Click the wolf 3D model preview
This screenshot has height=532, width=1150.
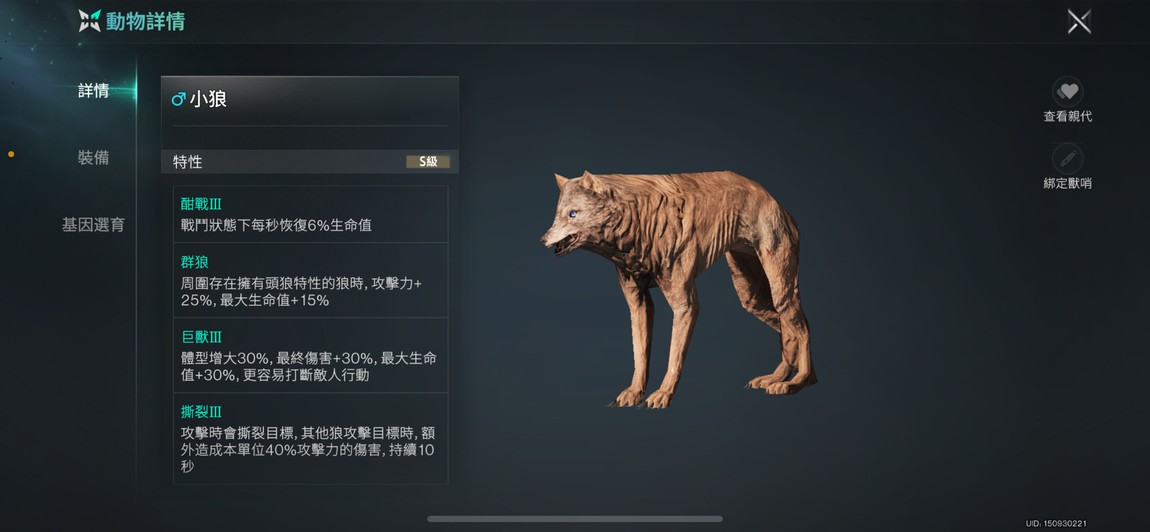pyautogui.click(x=679, y=288)
